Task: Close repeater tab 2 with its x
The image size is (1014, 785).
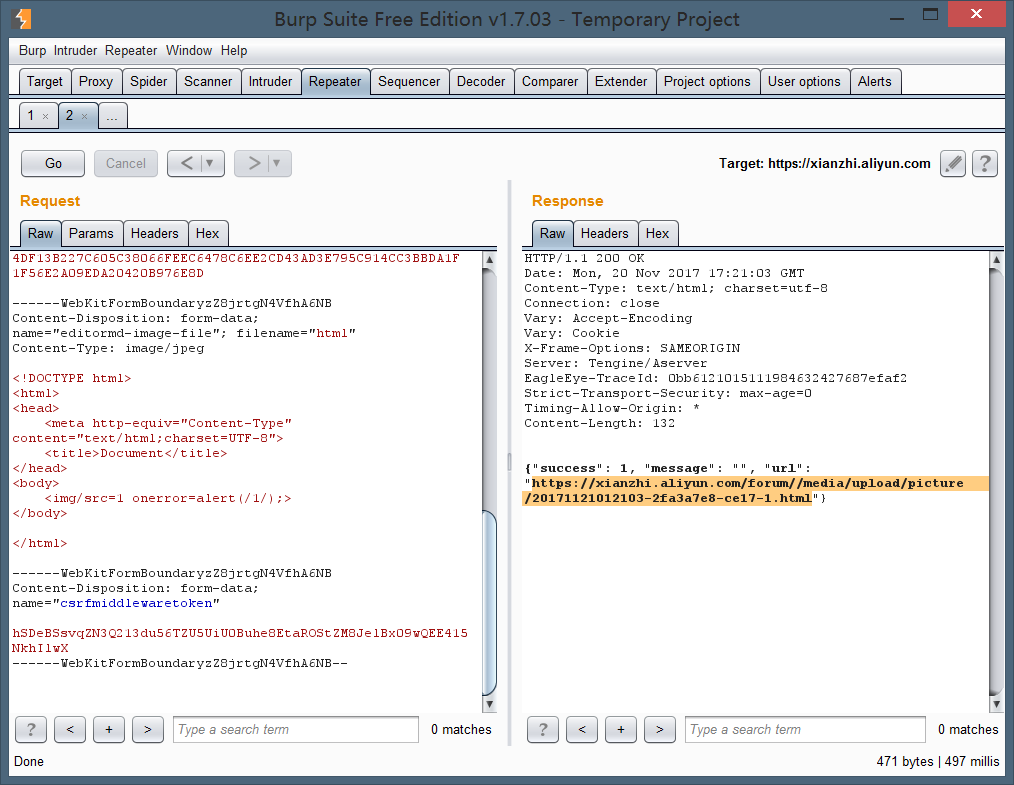Action: coord(84,116)
